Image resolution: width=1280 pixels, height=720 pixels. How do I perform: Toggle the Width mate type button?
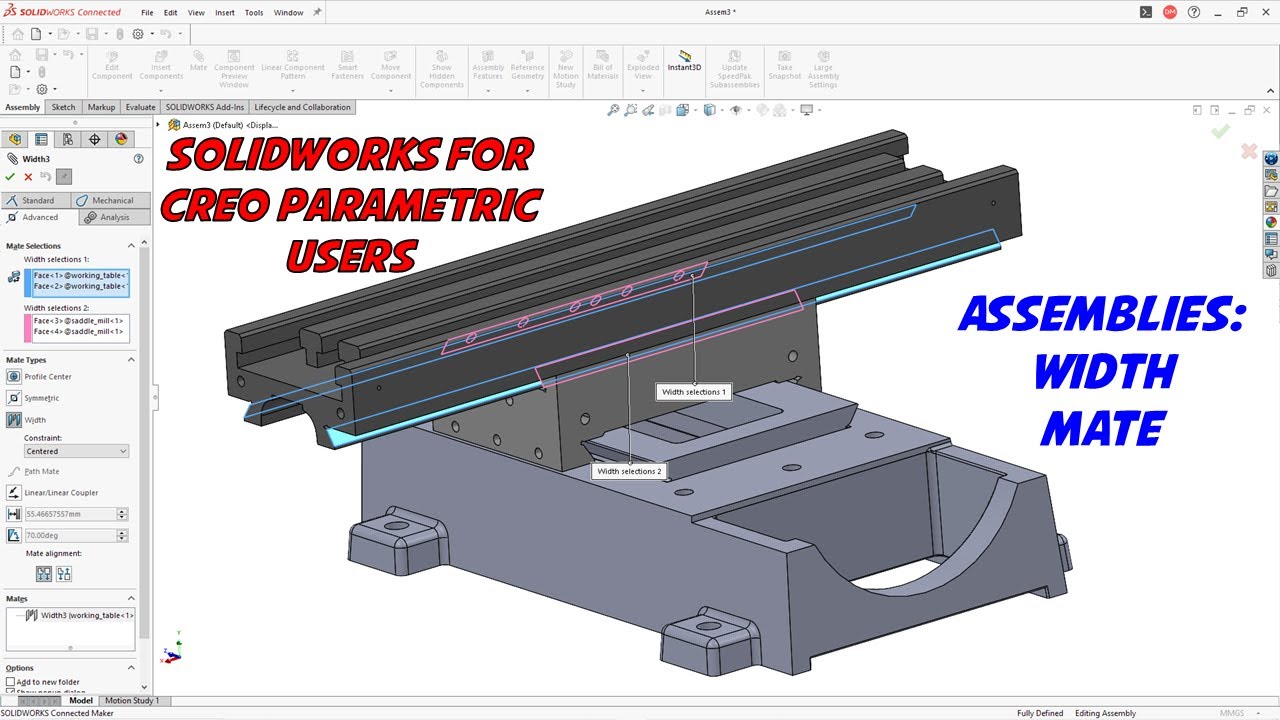(x=14, y=420)
